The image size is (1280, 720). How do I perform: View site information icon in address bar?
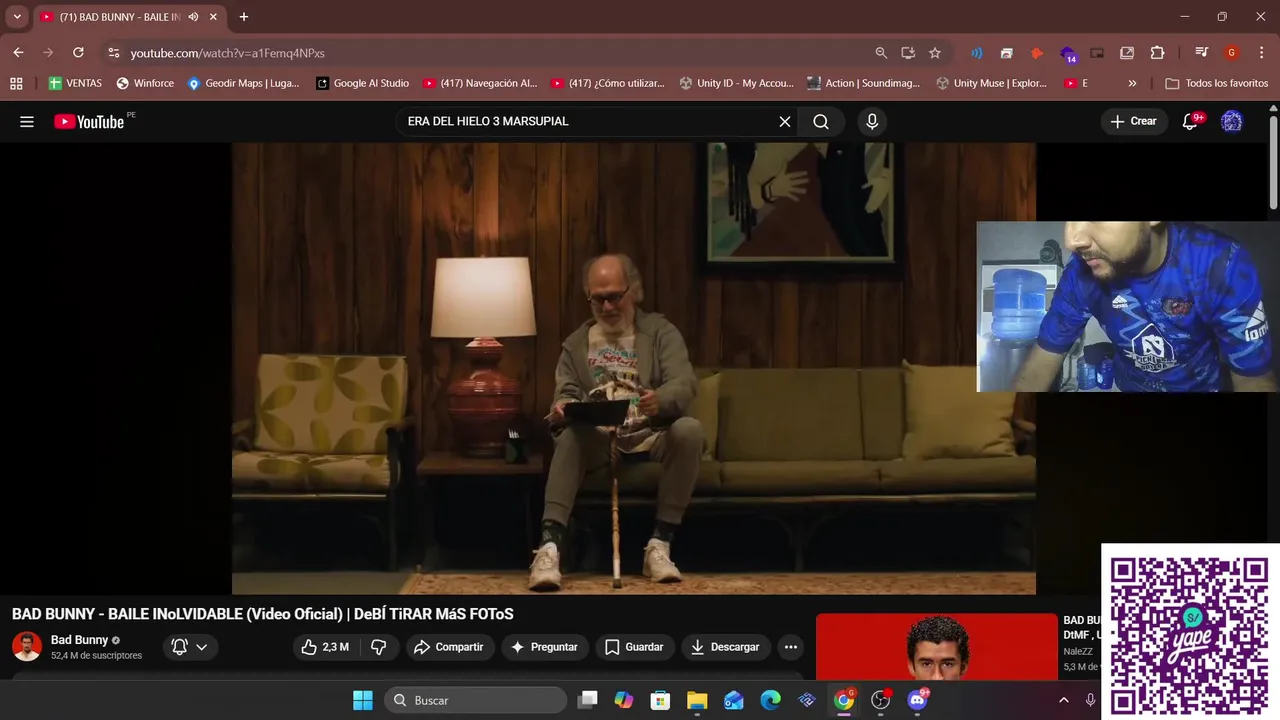(x=113, y=53)
